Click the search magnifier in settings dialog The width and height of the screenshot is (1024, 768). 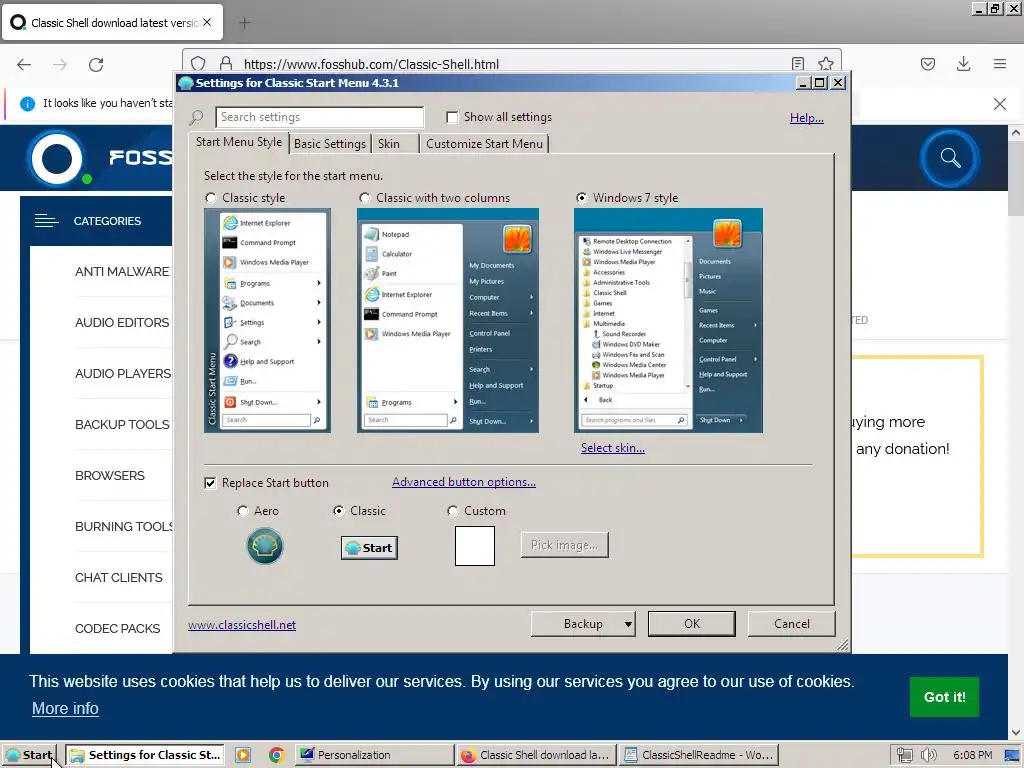tap(196, 118)
